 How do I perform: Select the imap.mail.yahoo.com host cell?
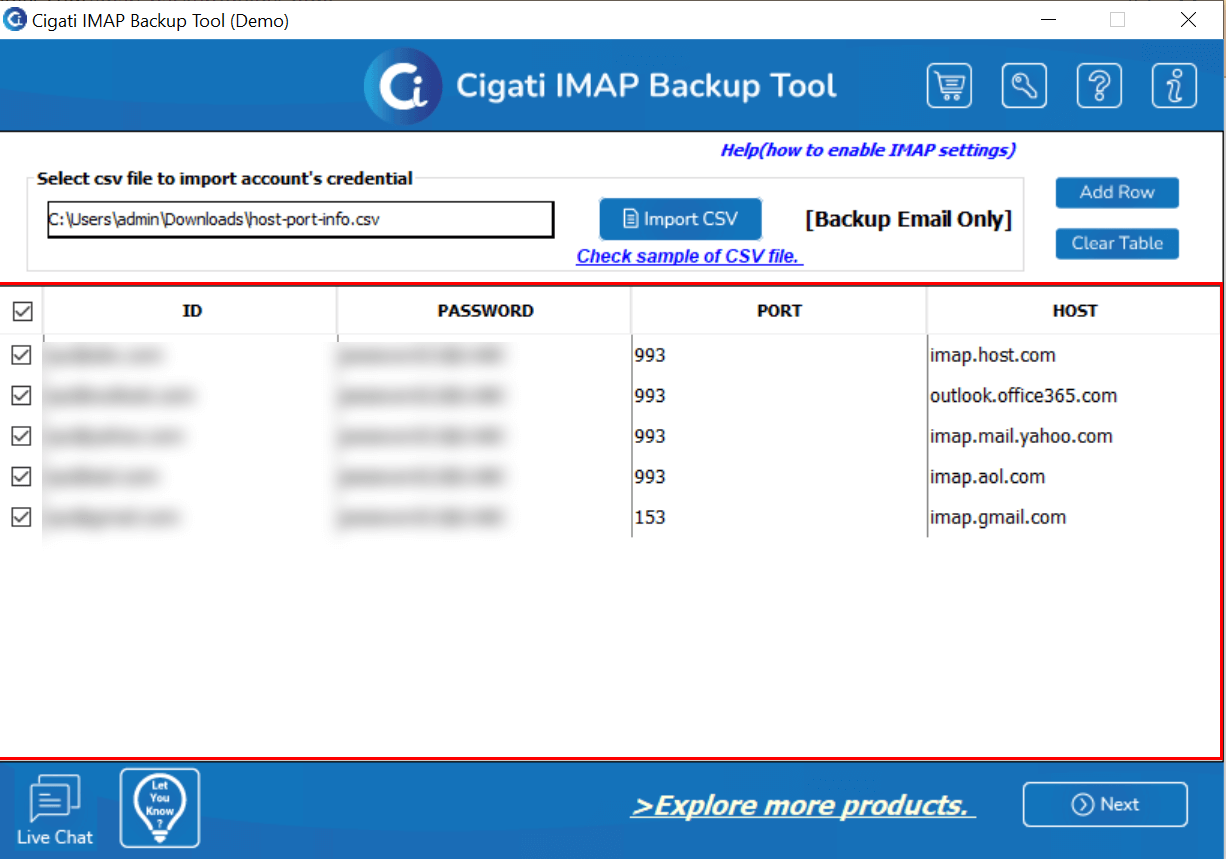click(1074, 436)
